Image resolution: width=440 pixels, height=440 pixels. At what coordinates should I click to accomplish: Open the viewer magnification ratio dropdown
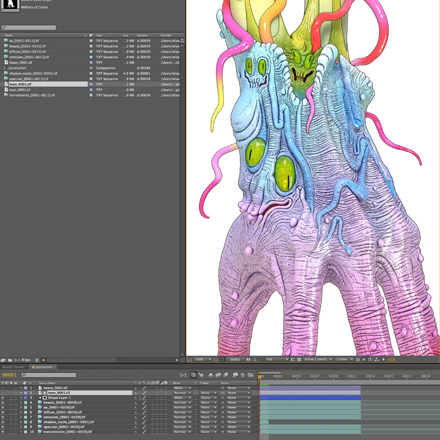[x=203, y=359]
